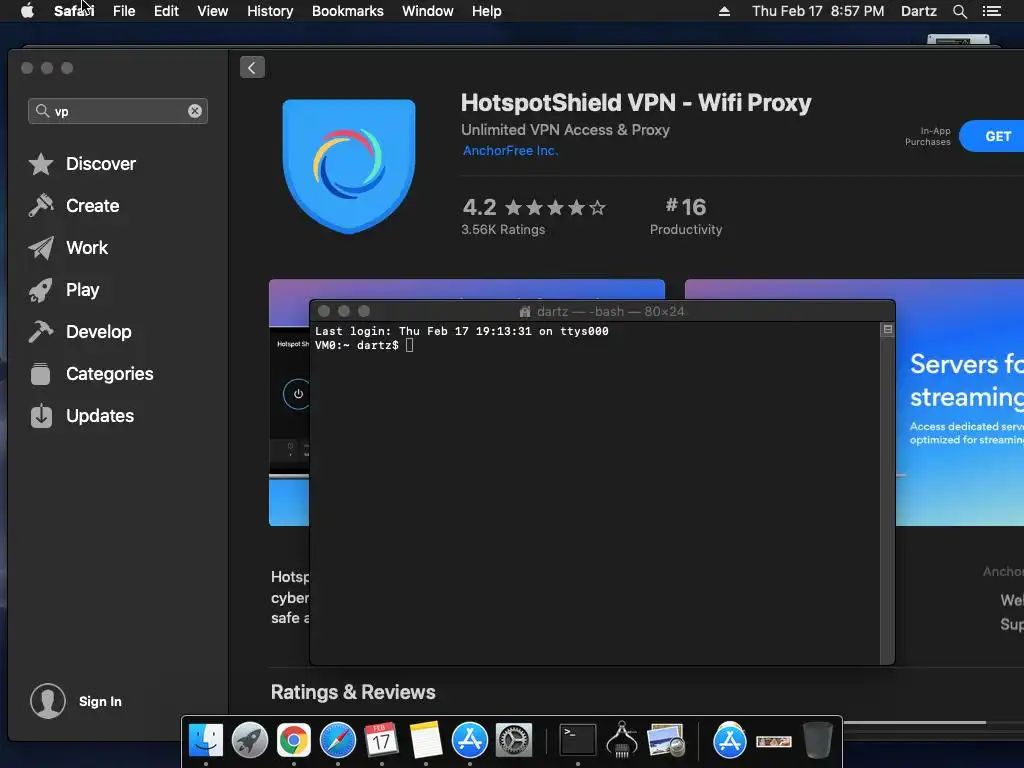Open the Window menu
The image size is (1024, 768).
pos(428,11)
